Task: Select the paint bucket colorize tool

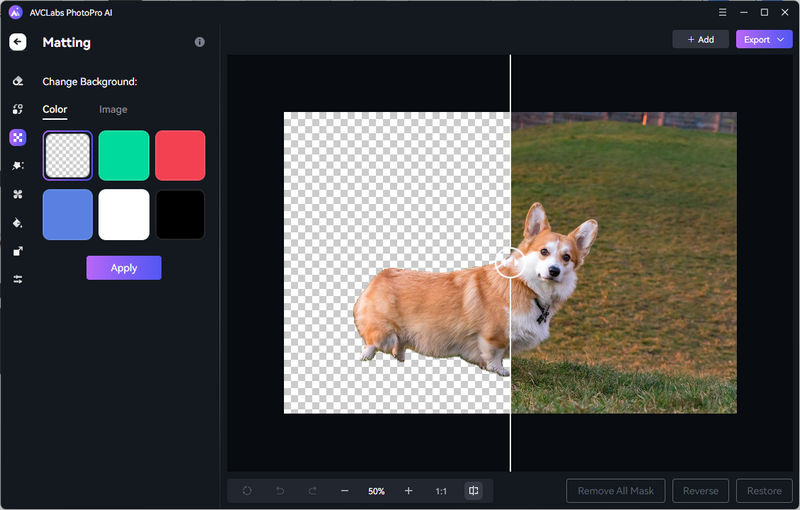Action: (x=18, y=223)
